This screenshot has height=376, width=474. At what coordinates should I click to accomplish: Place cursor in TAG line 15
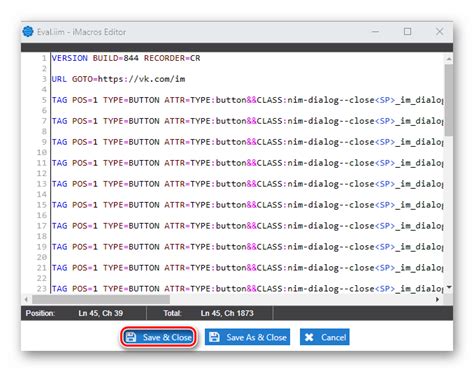(247, 205)
